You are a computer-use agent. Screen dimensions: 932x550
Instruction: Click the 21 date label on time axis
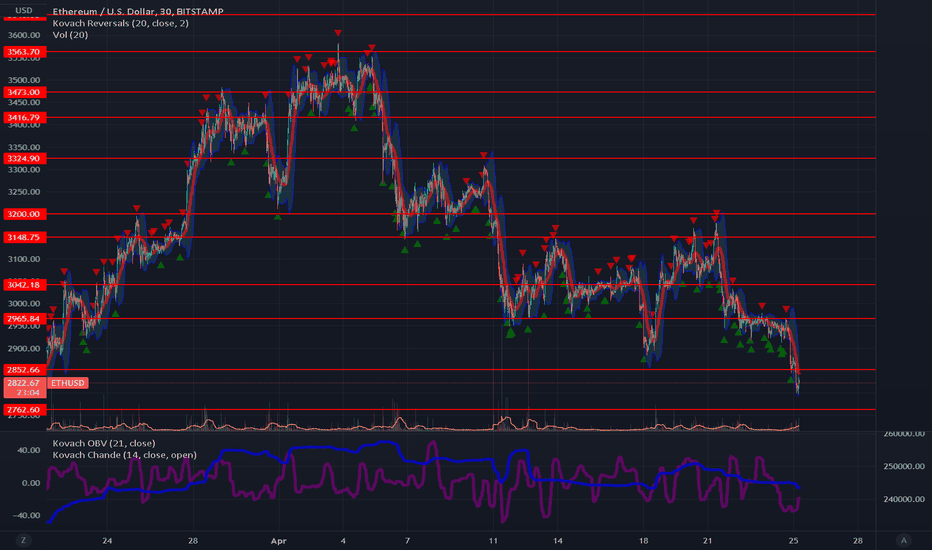707,540
